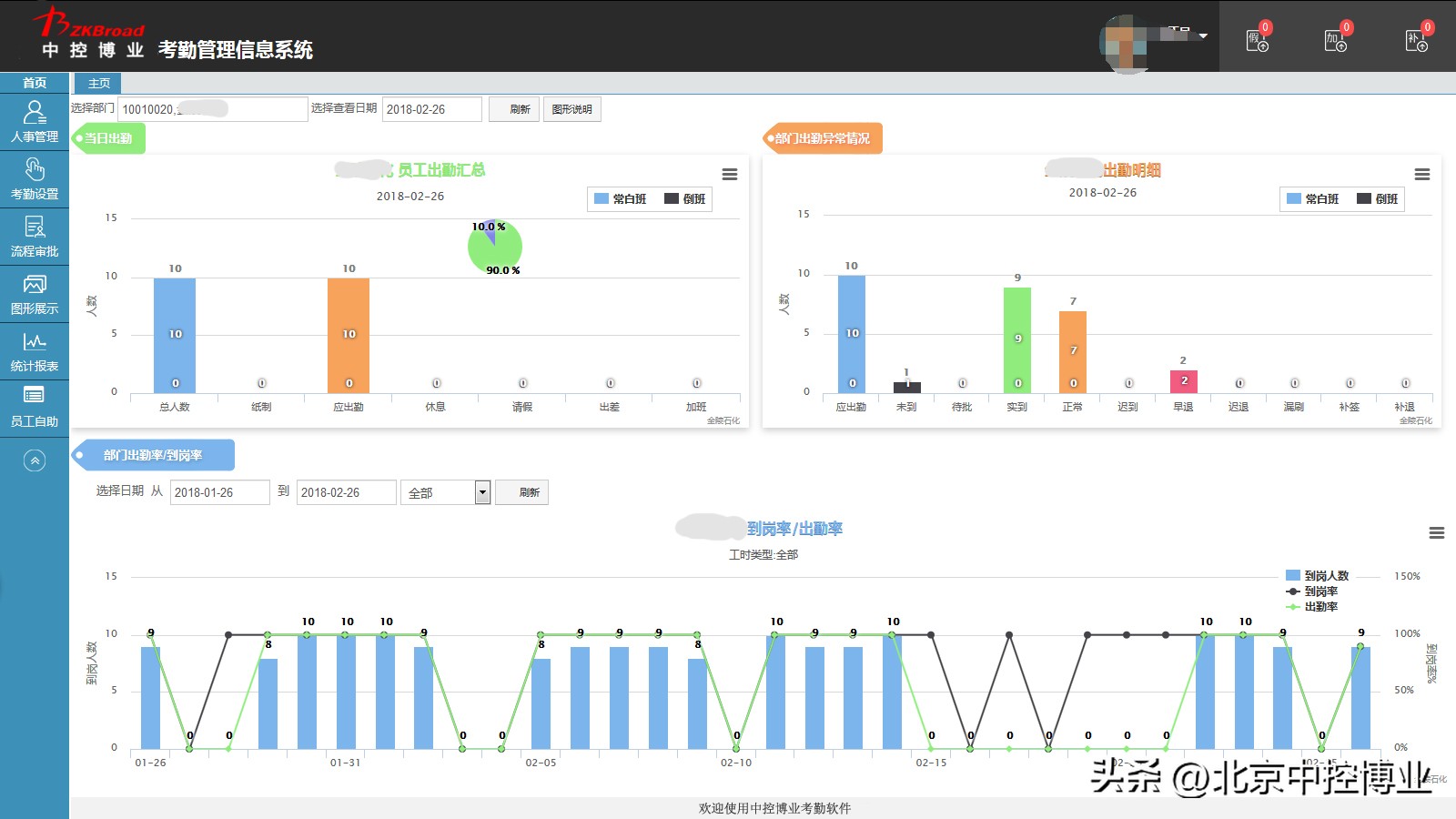Click the start date field showing 2018-01-26

219,492
